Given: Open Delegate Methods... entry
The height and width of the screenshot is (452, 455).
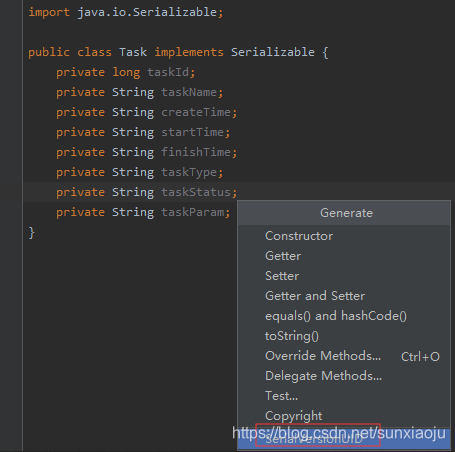Looking at the screenshot, I should 344,376.
